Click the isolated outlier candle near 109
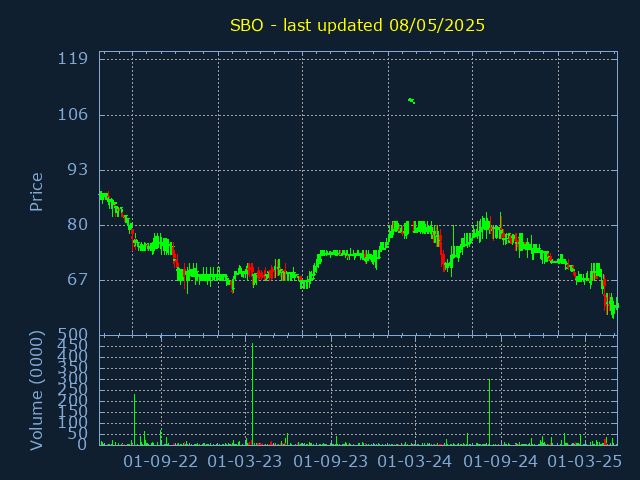Viewport: 640px width, 480px height. point(411,101)
